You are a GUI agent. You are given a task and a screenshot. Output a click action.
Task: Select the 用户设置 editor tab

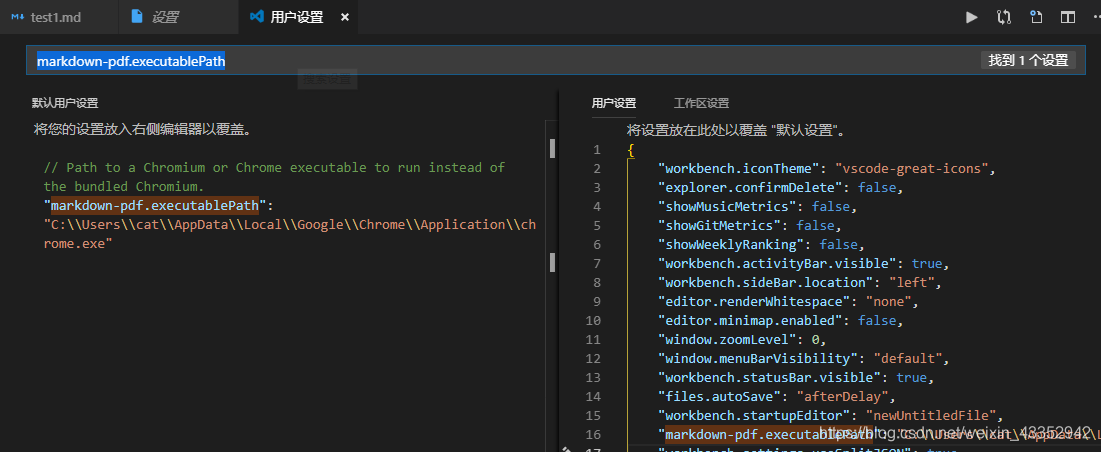(296, 18)
